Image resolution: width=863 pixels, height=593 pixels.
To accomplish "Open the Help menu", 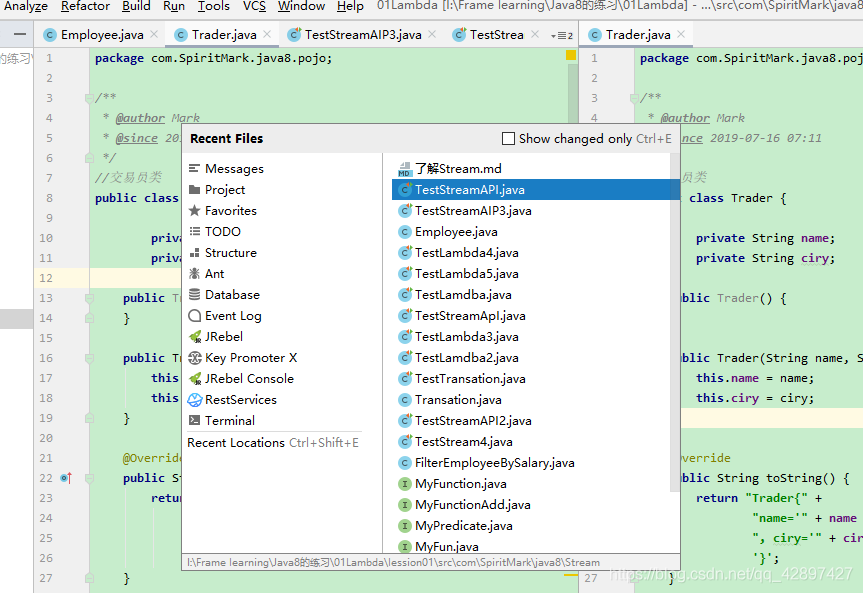I will click(x=350, y=7).
